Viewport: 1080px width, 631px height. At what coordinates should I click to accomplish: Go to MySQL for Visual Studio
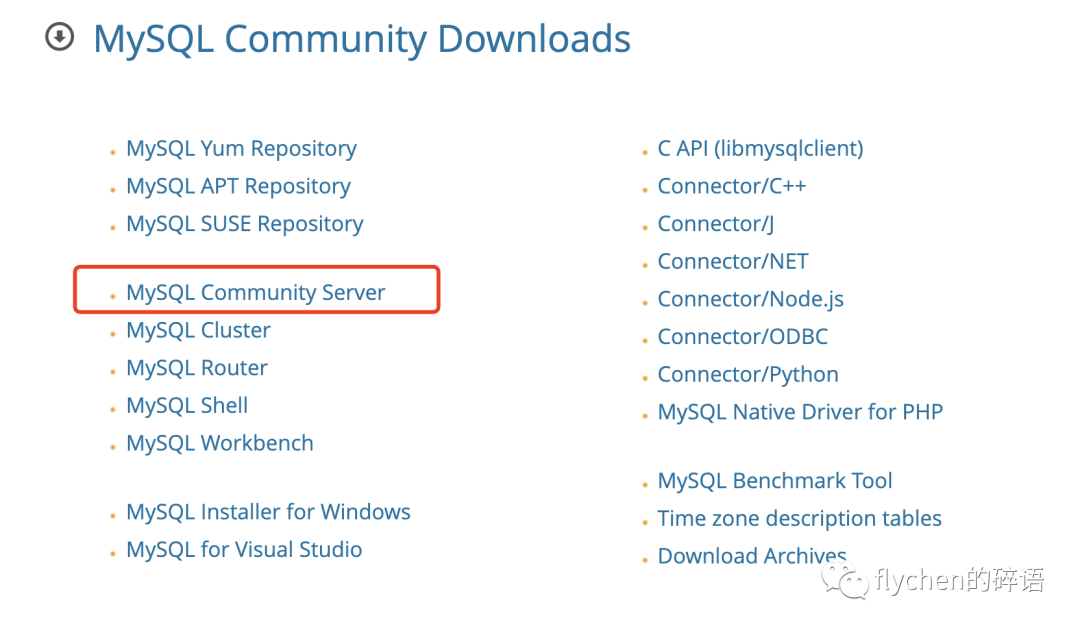point(244,550)
